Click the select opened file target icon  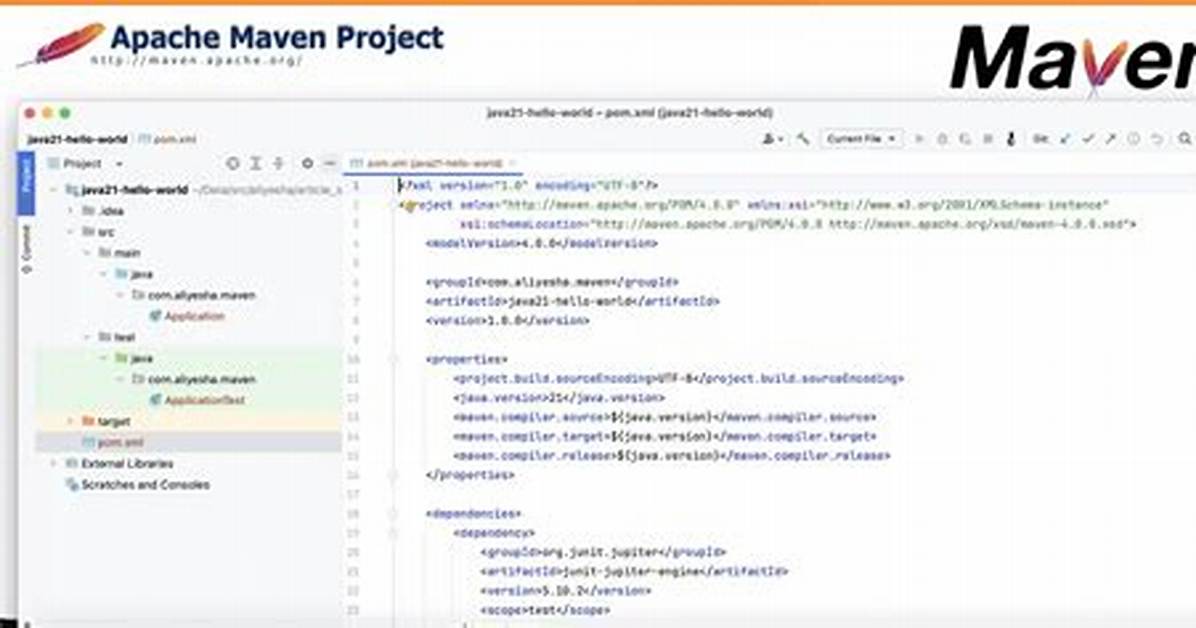pos(233,163)
